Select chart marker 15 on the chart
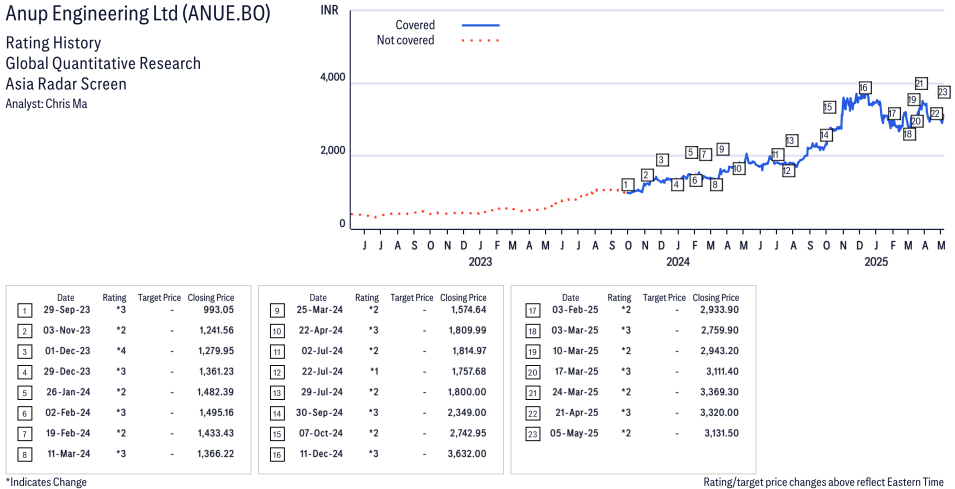The image size is (955, 489). pos(828,107)
